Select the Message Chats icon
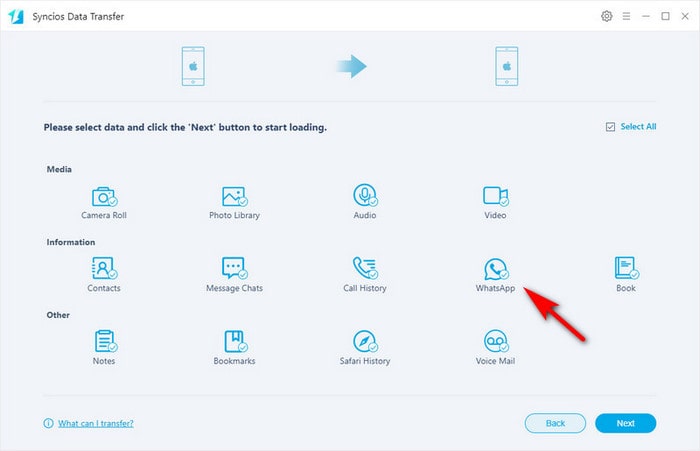The image size is (700, 451). point(234,268)
